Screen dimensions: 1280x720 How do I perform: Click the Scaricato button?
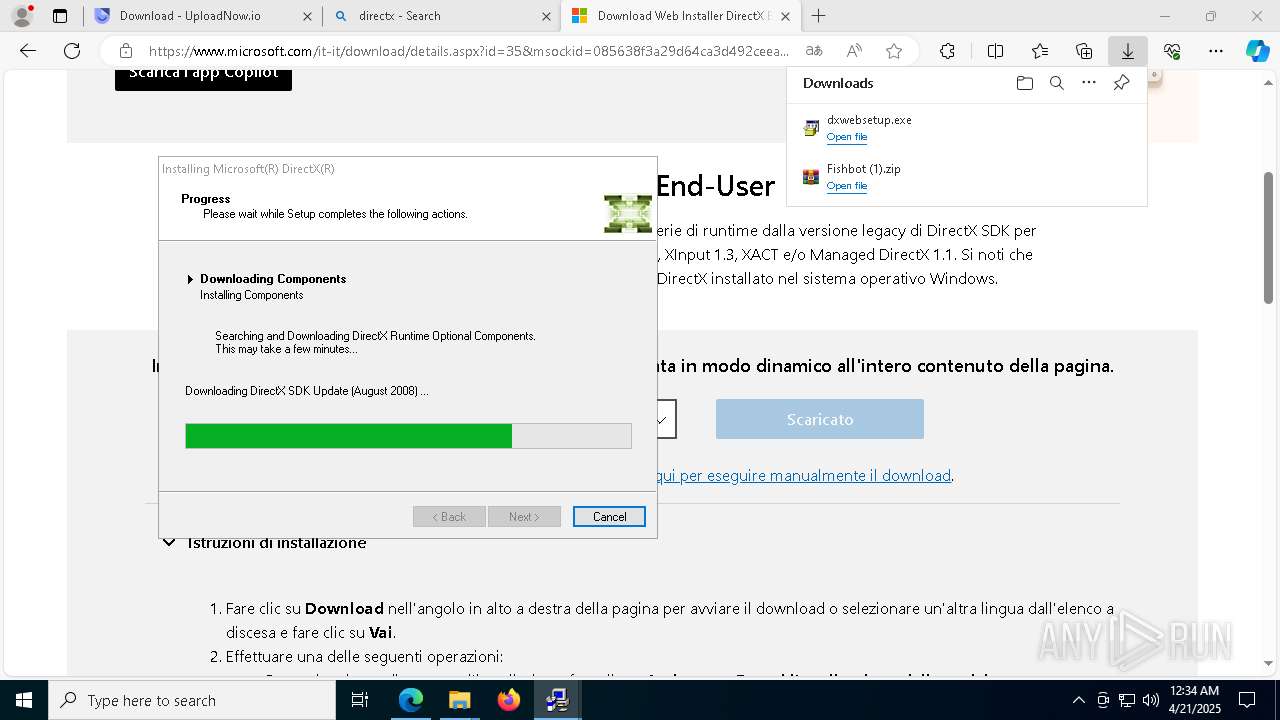point(820,419)
